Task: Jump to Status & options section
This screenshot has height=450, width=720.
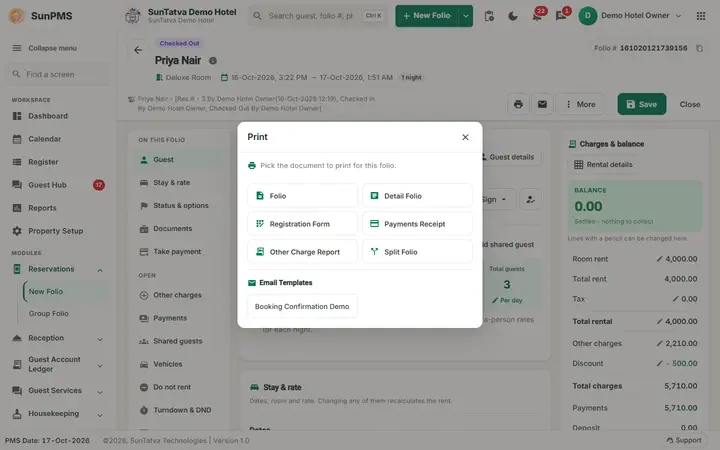Action: 179,206
